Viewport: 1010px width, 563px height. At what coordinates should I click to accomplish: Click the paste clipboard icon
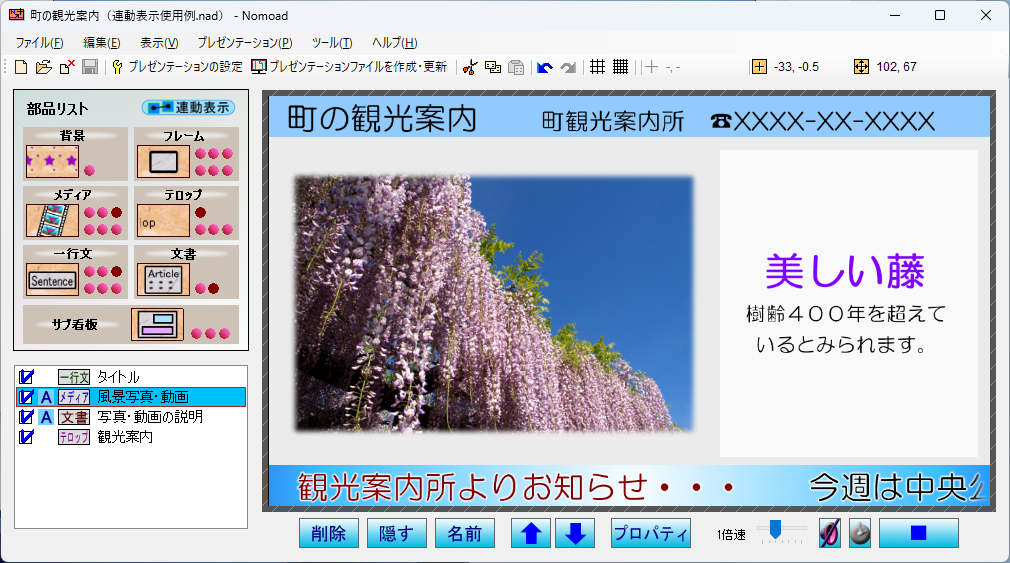tap(516, 67)
